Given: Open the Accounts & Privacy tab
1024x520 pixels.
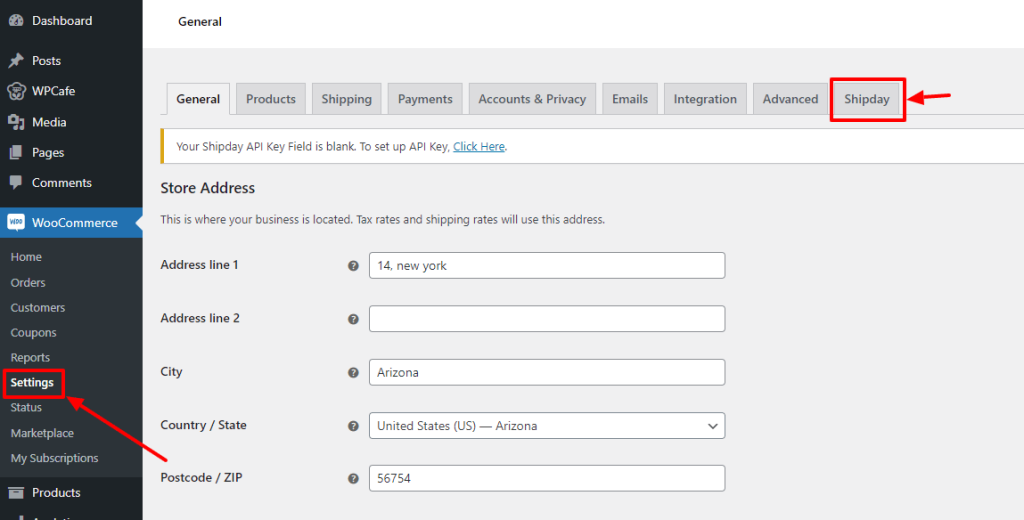Looking at the screenshot, I should [532, 99].
